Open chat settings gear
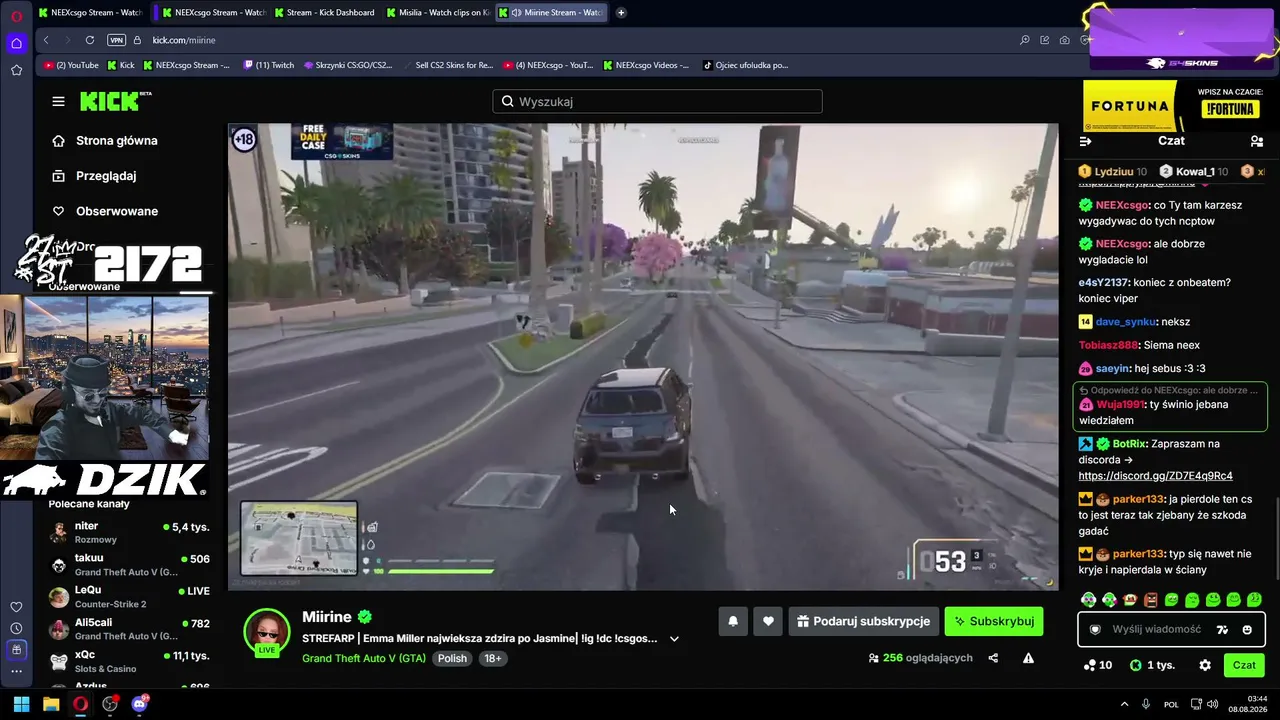 [x=1205, y=665]
